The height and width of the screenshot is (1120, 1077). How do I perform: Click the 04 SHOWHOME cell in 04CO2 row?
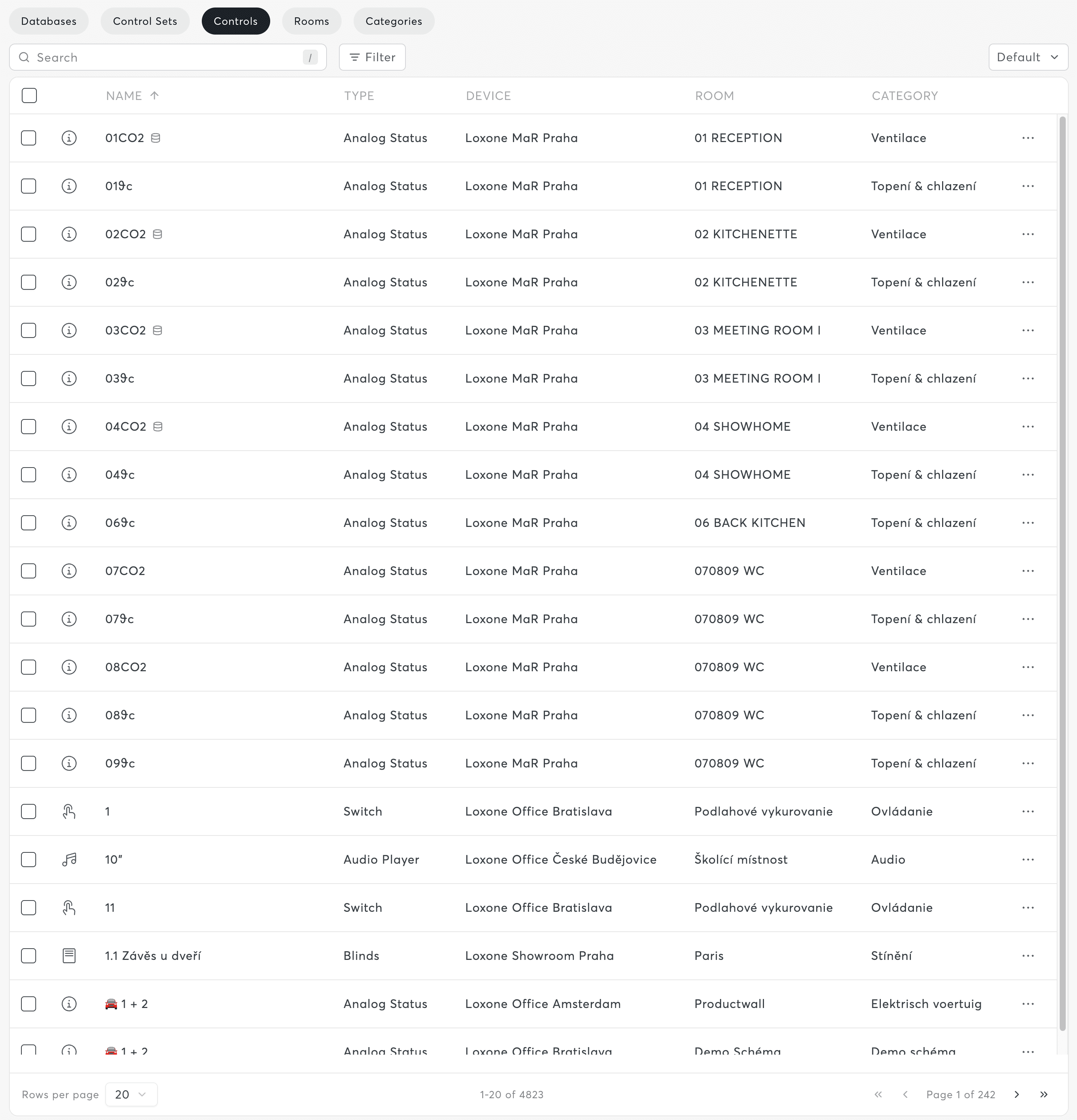coord(742,426)
